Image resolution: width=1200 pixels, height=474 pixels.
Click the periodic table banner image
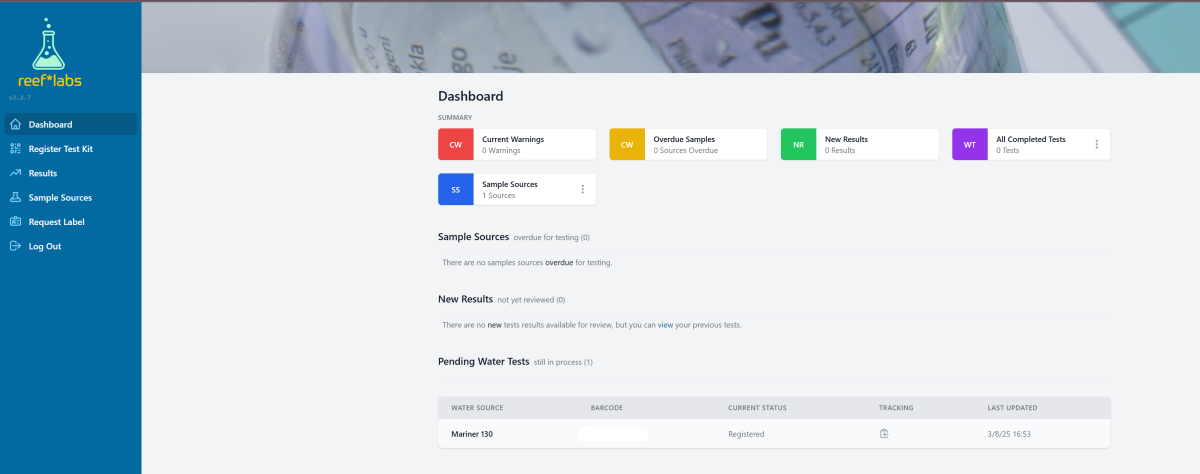coord(670,37)
